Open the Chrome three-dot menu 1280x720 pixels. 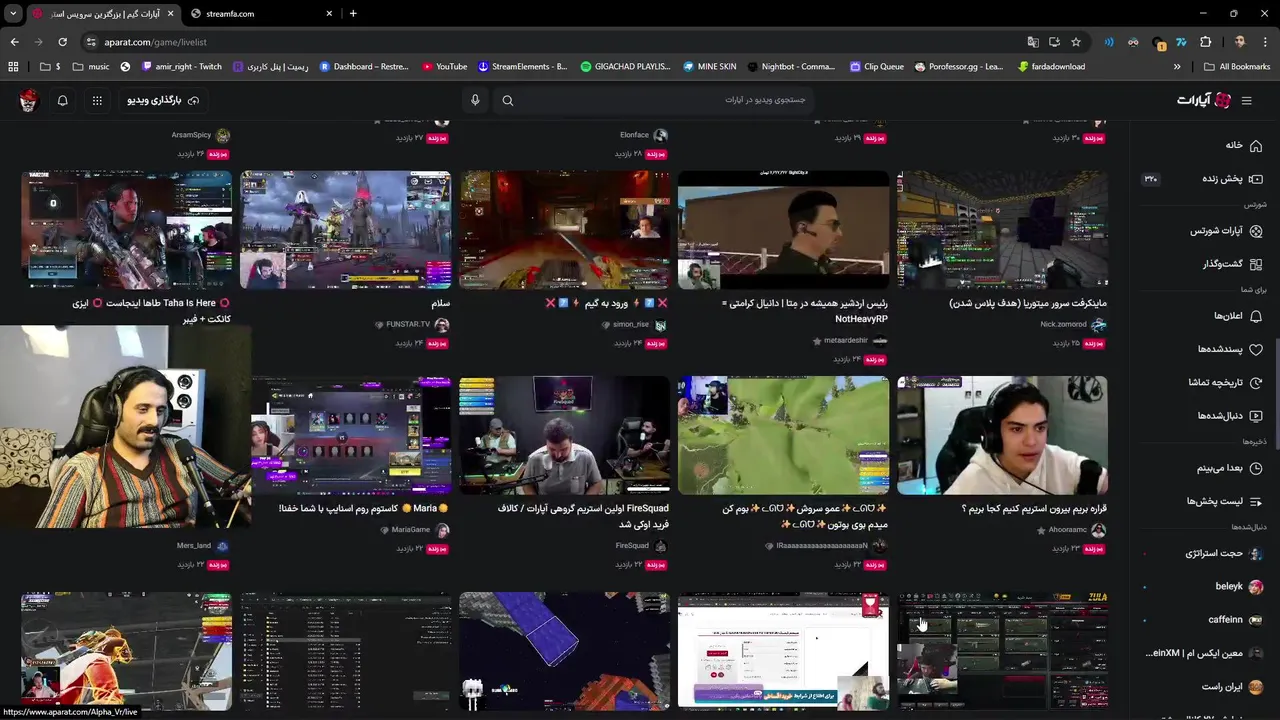1266,42
